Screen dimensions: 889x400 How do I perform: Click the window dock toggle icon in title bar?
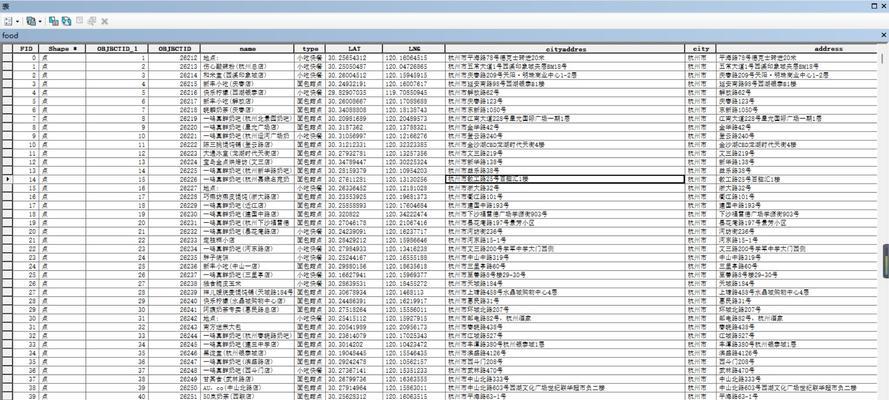(x=874, y=6)
